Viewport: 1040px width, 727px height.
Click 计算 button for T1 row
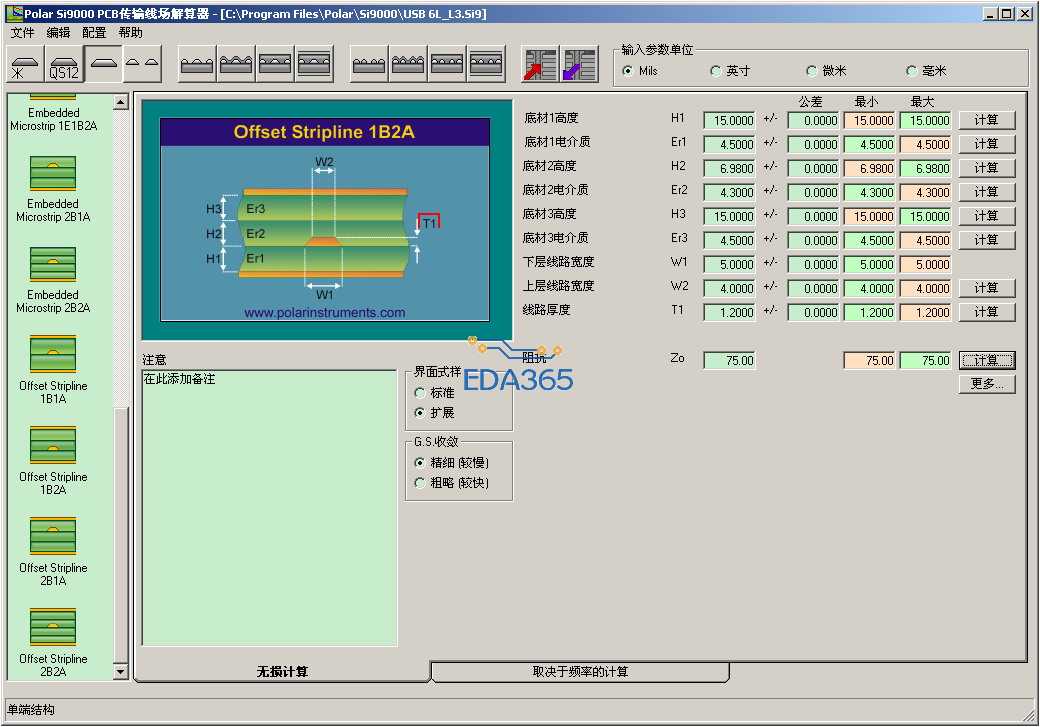986,312
